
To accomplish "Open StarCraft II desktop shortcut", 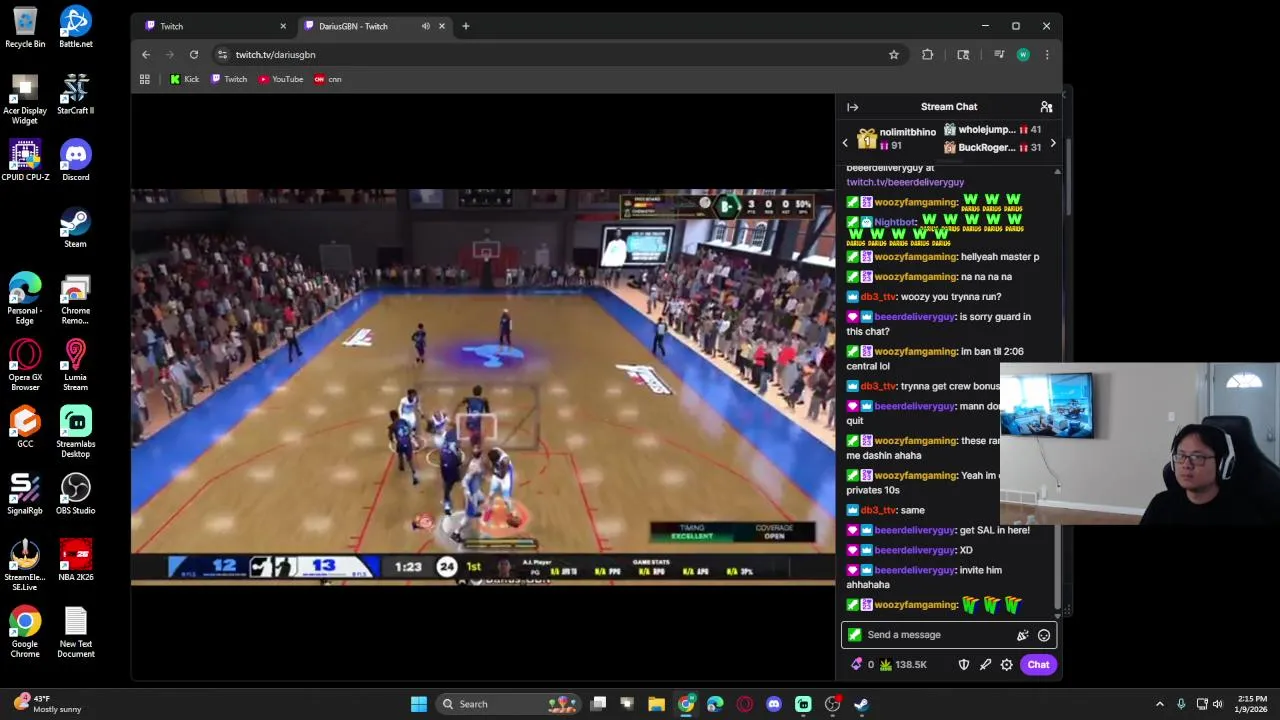I will [x=75, y=94].
